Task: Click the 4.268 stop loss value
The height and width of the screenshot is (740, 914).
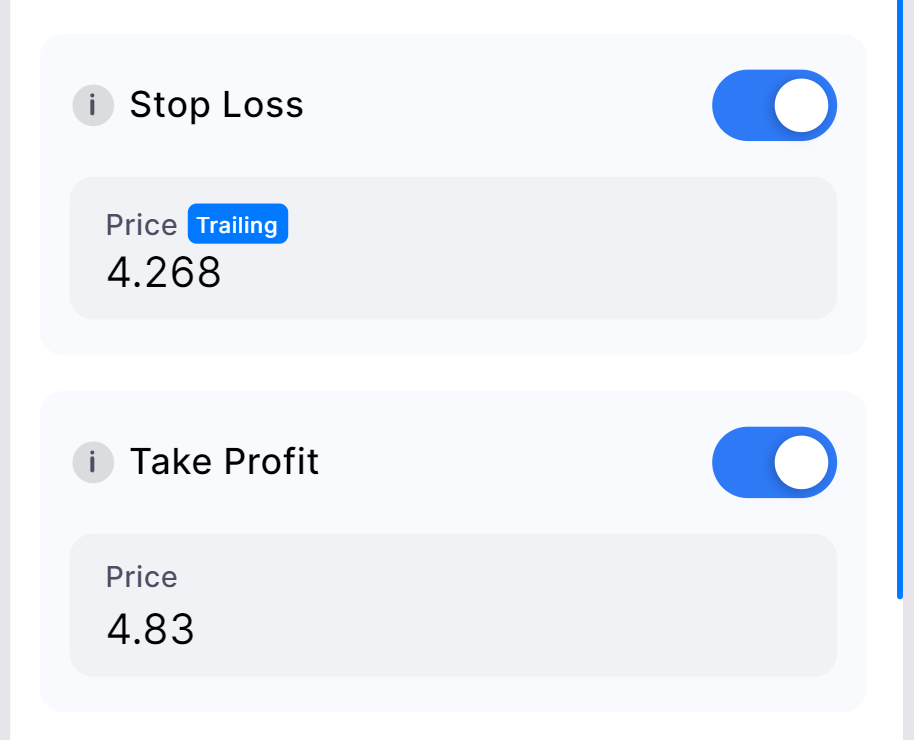Action: [x=164, y=272]
